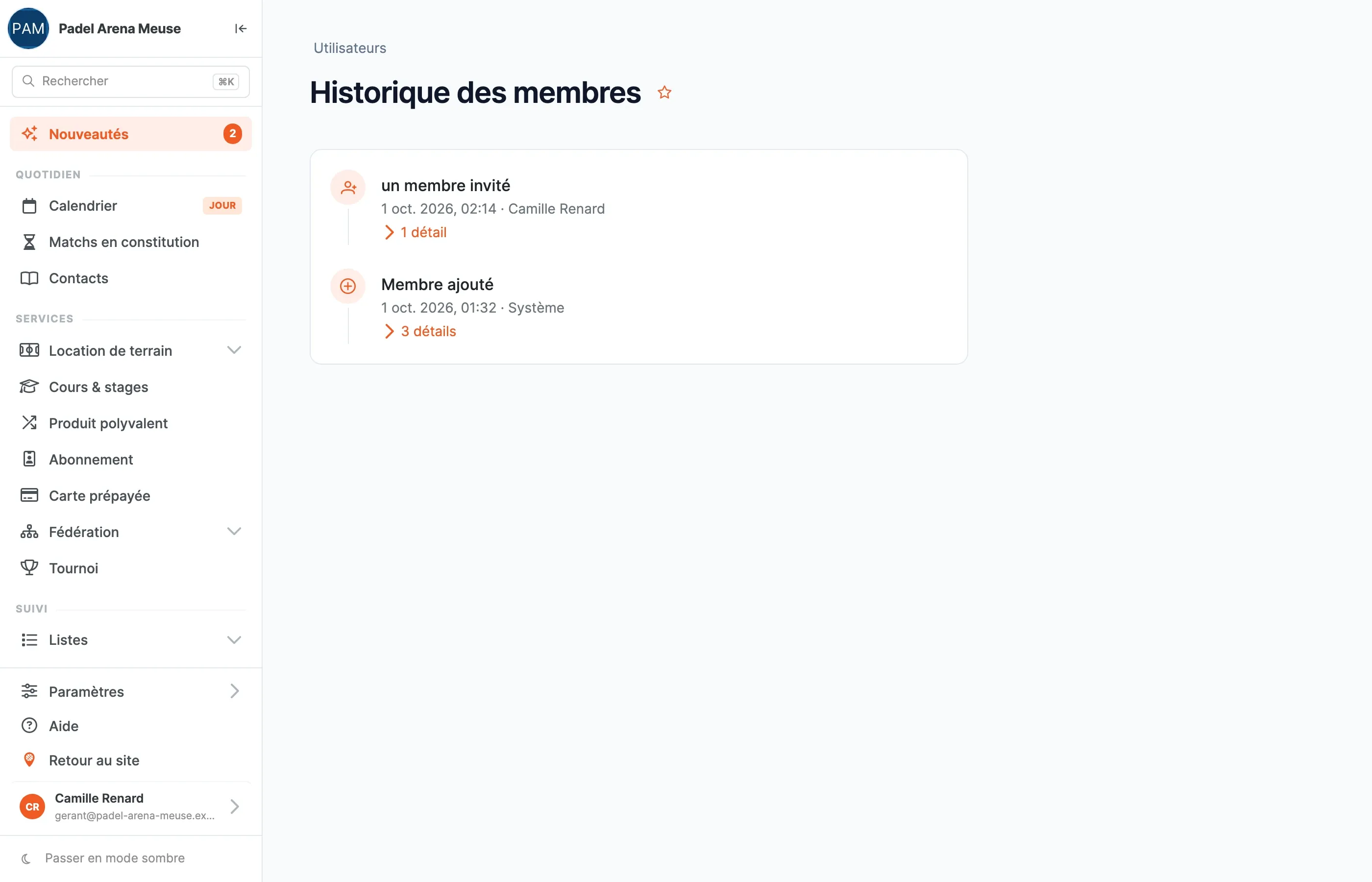Image resolution: width=1372 pixels, height=882 pixels.
Task: Click the invited member person-plus icon
Action: click(x=348, y=187)
